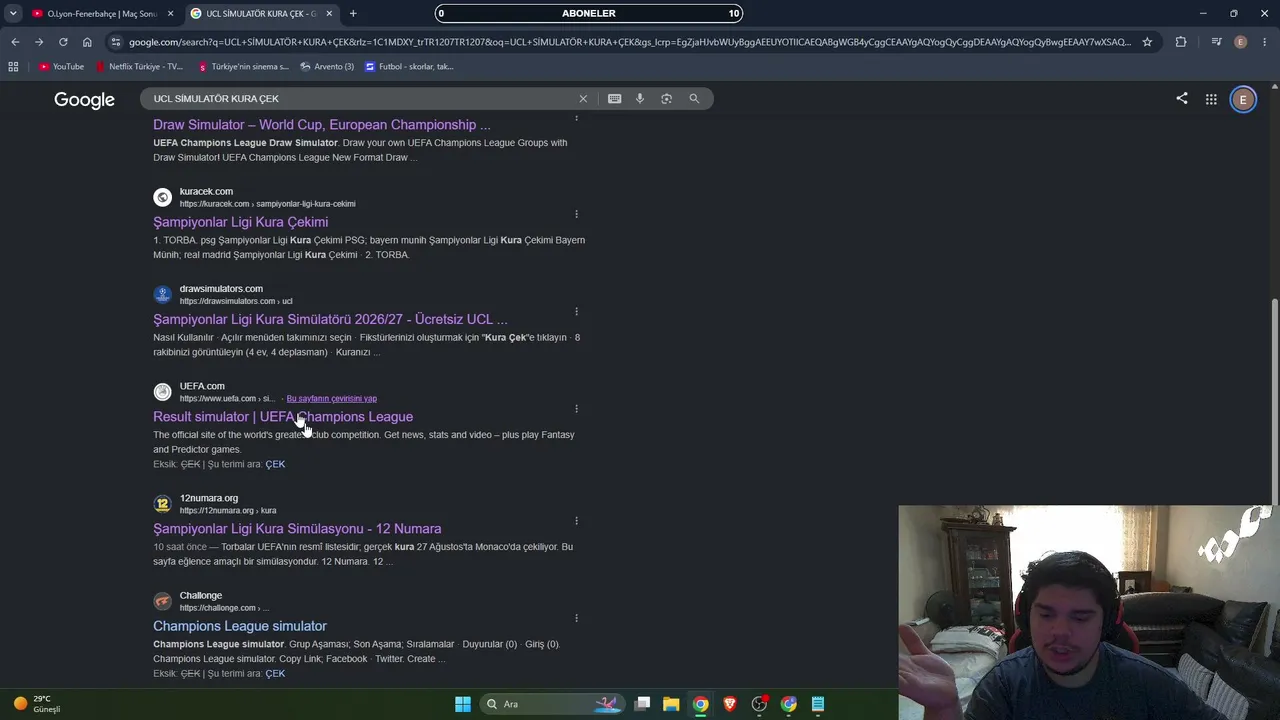
Task: Open the Challonge Champions League simulator link
Action: tap(240, 626)
